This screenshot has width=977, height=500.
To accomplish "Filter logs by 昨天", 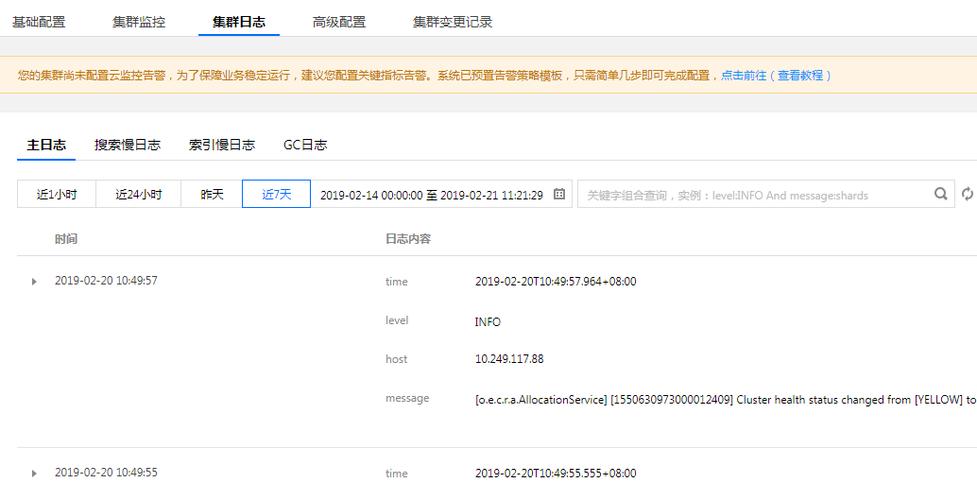I will [x=212, y=194].
